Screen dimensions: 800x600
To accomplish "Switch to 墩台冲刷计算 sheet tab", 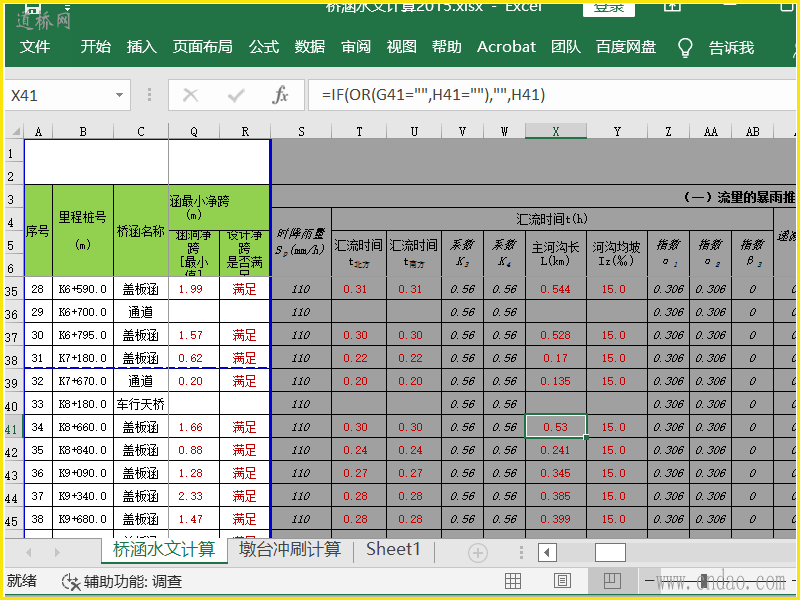I will pos(290,550).
